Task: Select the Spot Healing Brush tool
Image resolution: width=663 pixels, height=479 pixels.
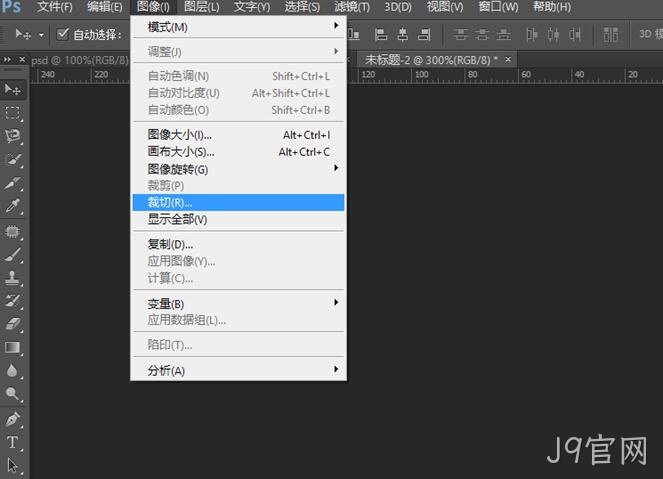Action: (12, 231)
